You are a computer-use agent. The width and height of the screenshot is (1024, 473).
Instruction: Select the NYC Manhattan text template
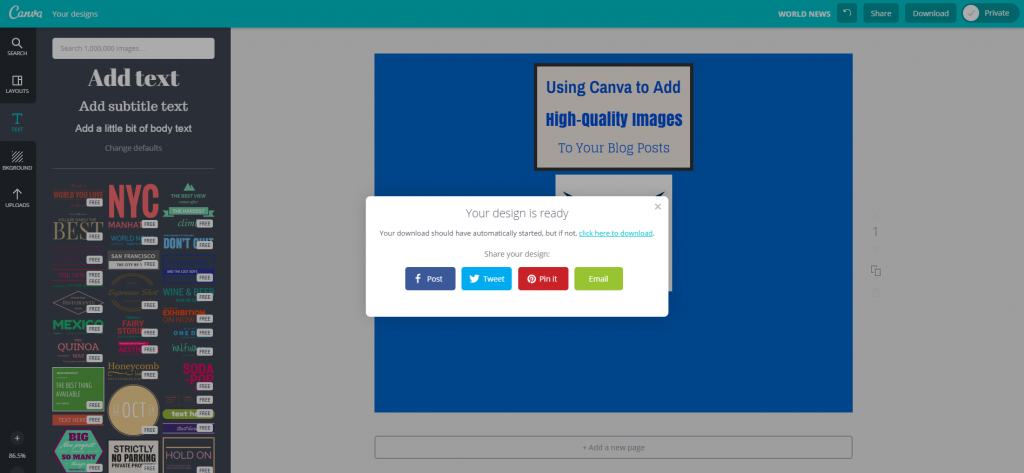(x=133, y=206)
